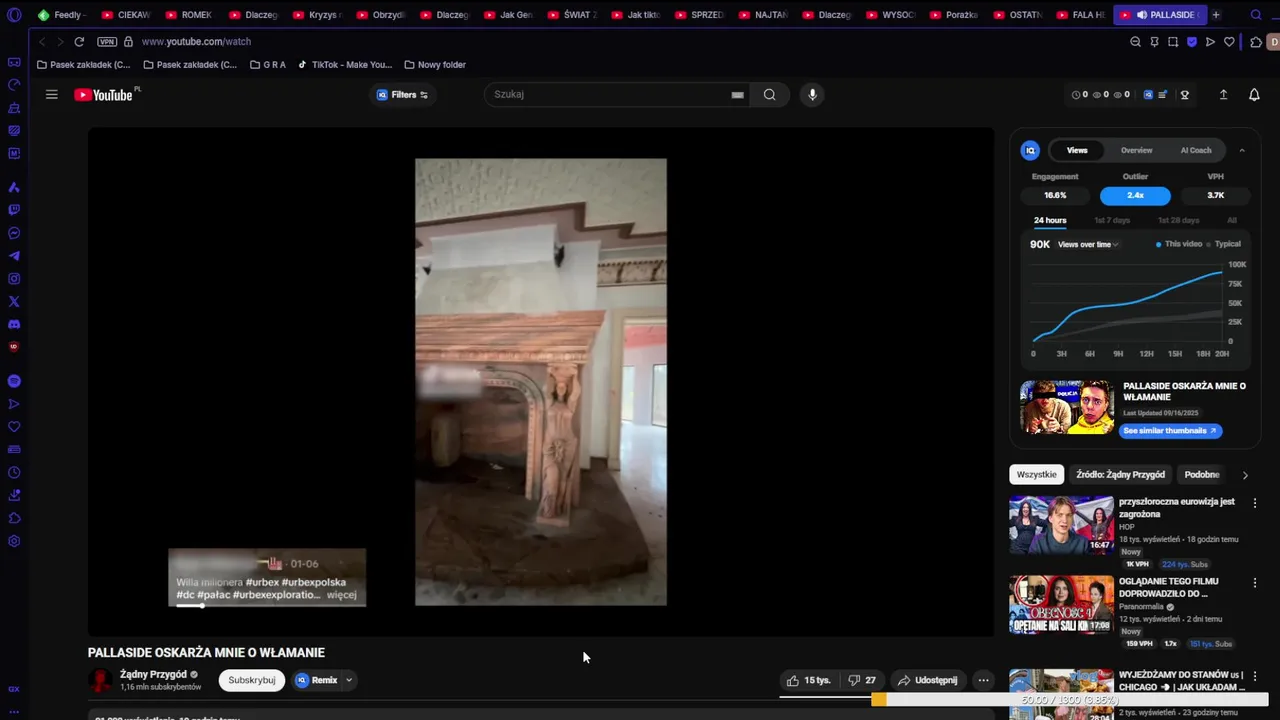Screen dimensions: 1280x720
Task: Open the YouTube hamburger guide menu
Action: 52,95
